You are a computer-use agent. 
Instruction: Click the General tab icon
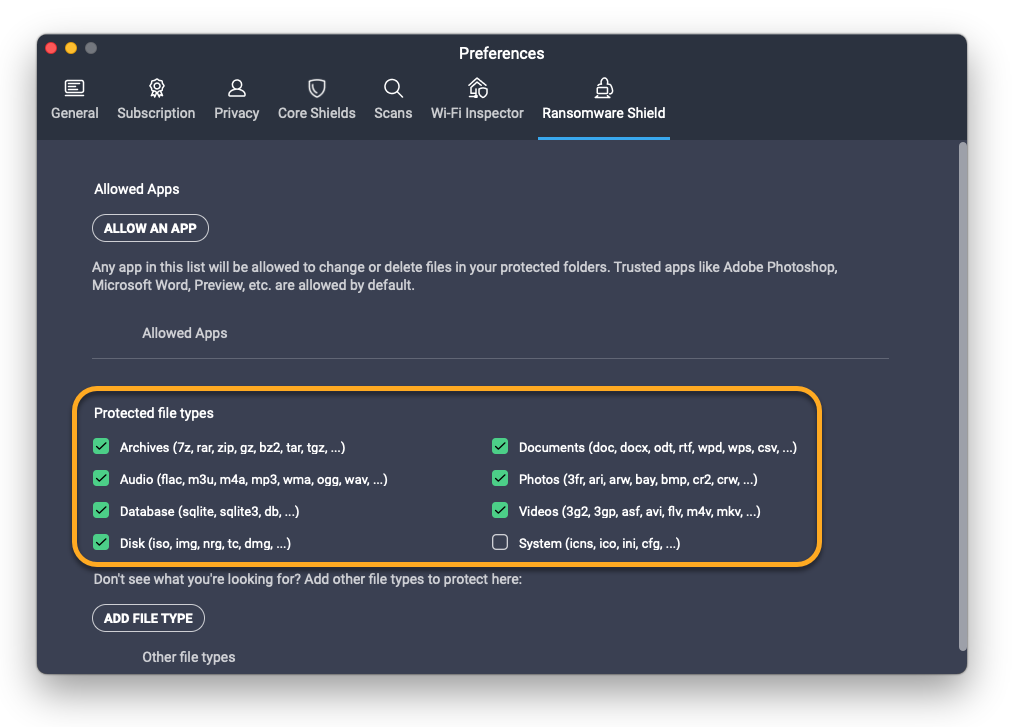click(75, 88)
